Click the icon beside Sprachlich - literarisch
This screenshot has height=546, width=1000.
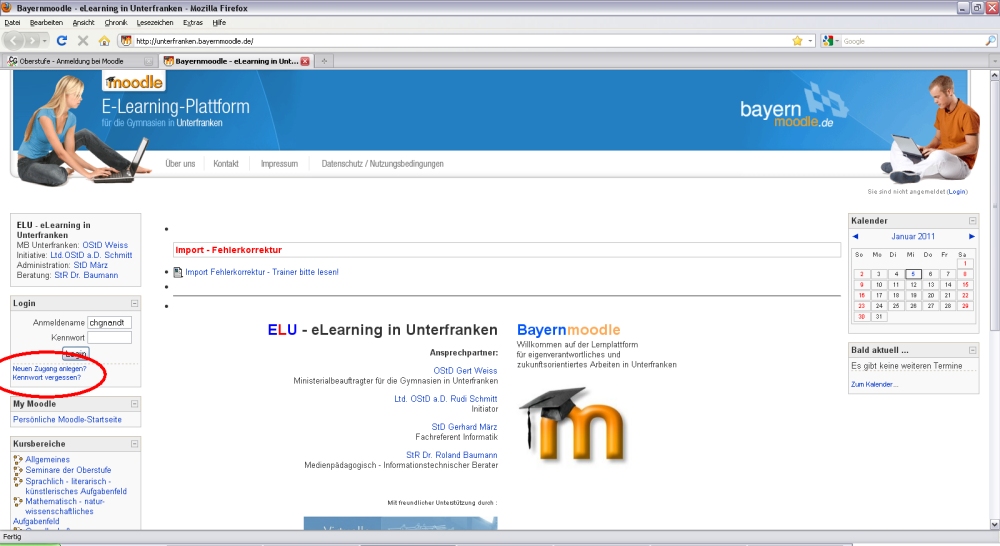click(x=18, y=481)
